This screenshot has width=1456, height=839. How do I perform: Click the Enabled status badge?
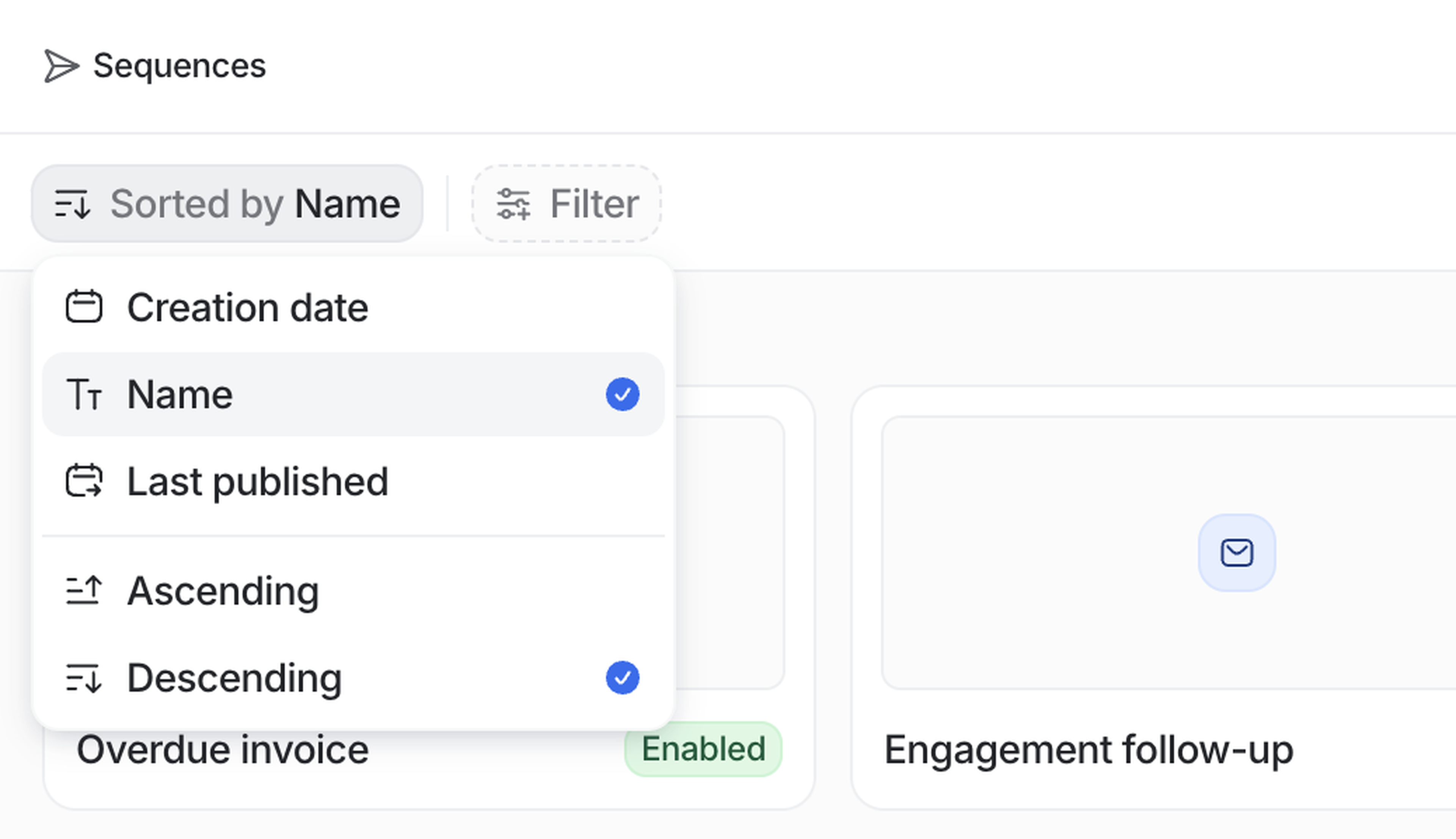(x=703, y=749)
